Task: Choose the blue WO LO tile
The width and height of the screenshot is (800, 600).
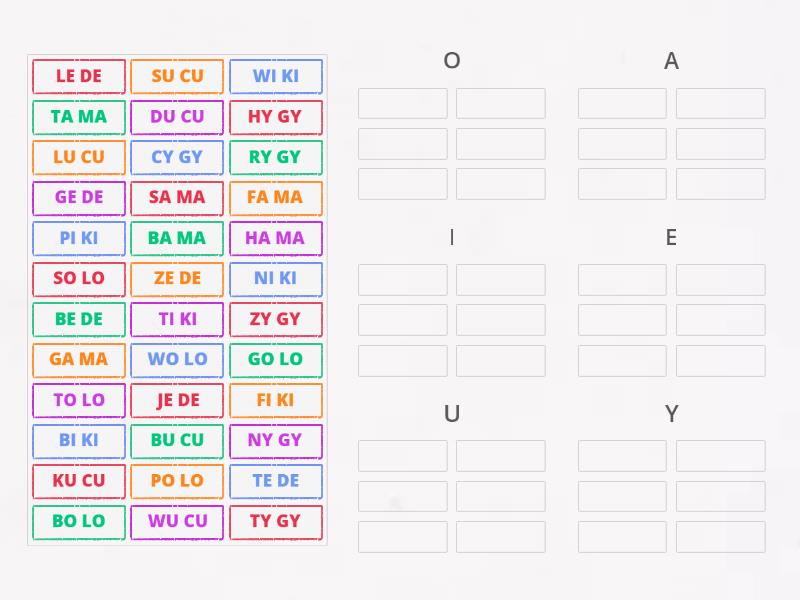Action: 177,360
